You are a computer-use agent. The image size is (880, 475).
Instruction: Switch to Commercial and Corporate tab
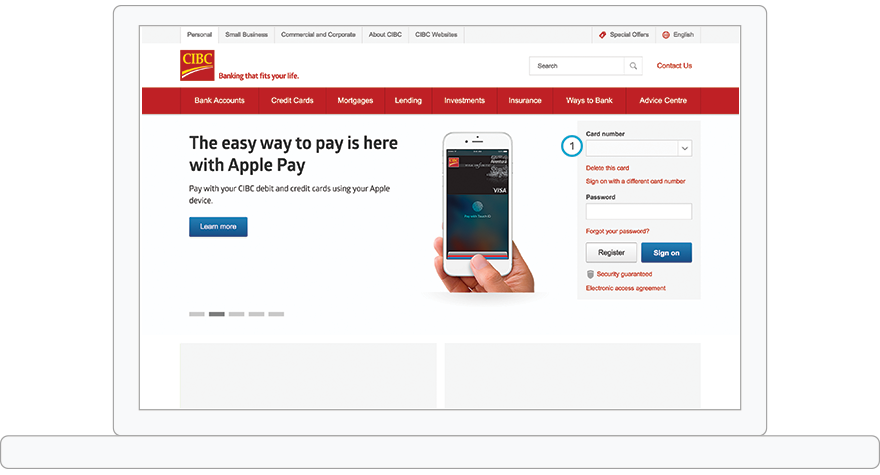pyautogui.click(x=318, y=34)
